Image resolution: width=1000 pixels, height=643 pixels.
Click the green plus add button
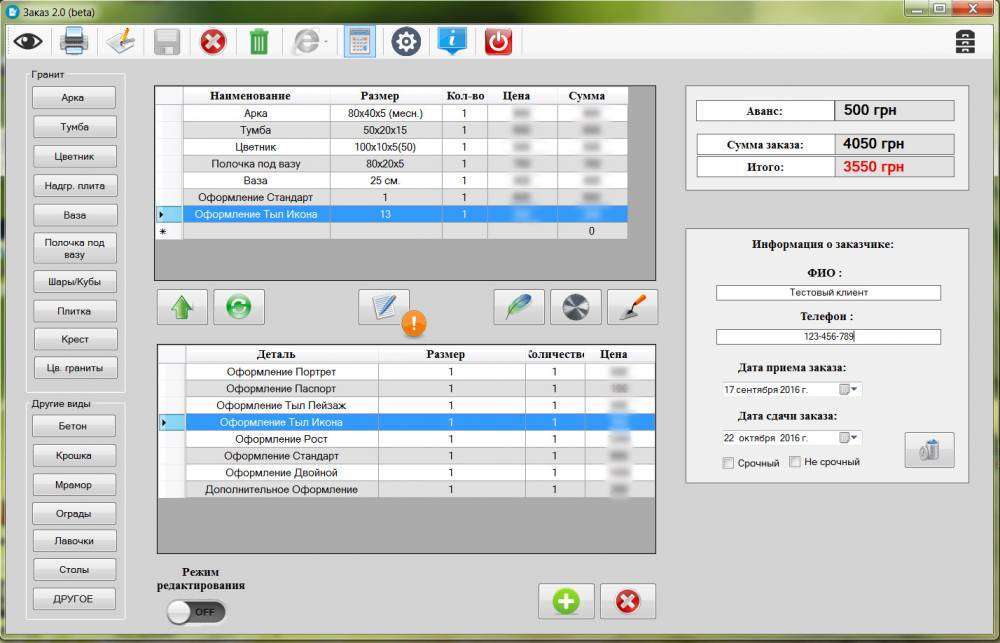pyautogui.click(x=566, y=601)
